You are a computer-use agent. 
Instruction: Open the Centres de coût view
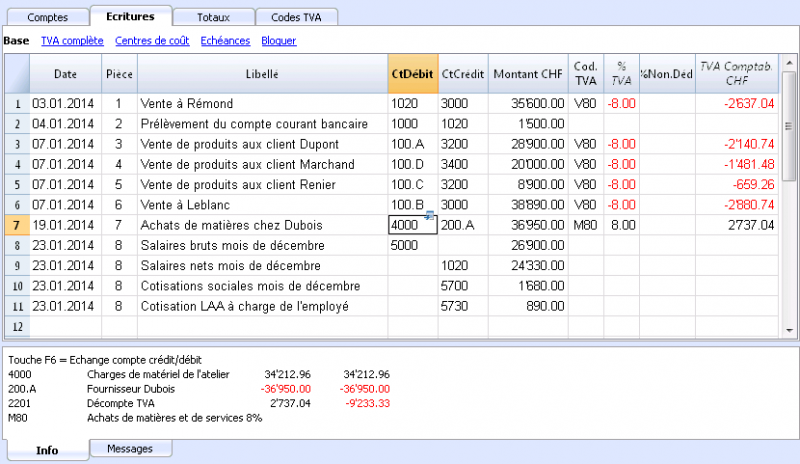click(x=152, y=41)
